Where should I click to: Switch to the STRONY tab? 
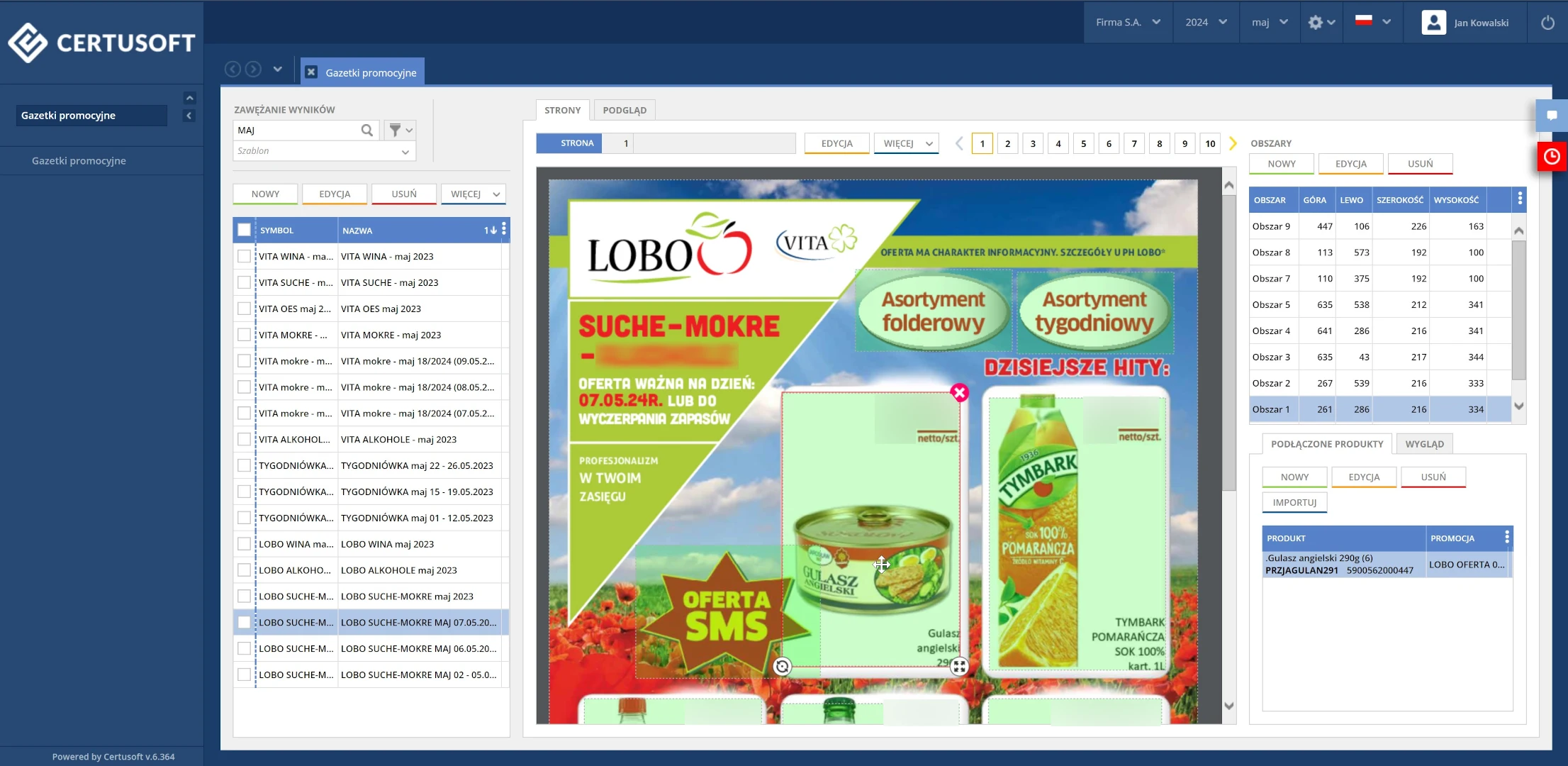coord(562,110)
